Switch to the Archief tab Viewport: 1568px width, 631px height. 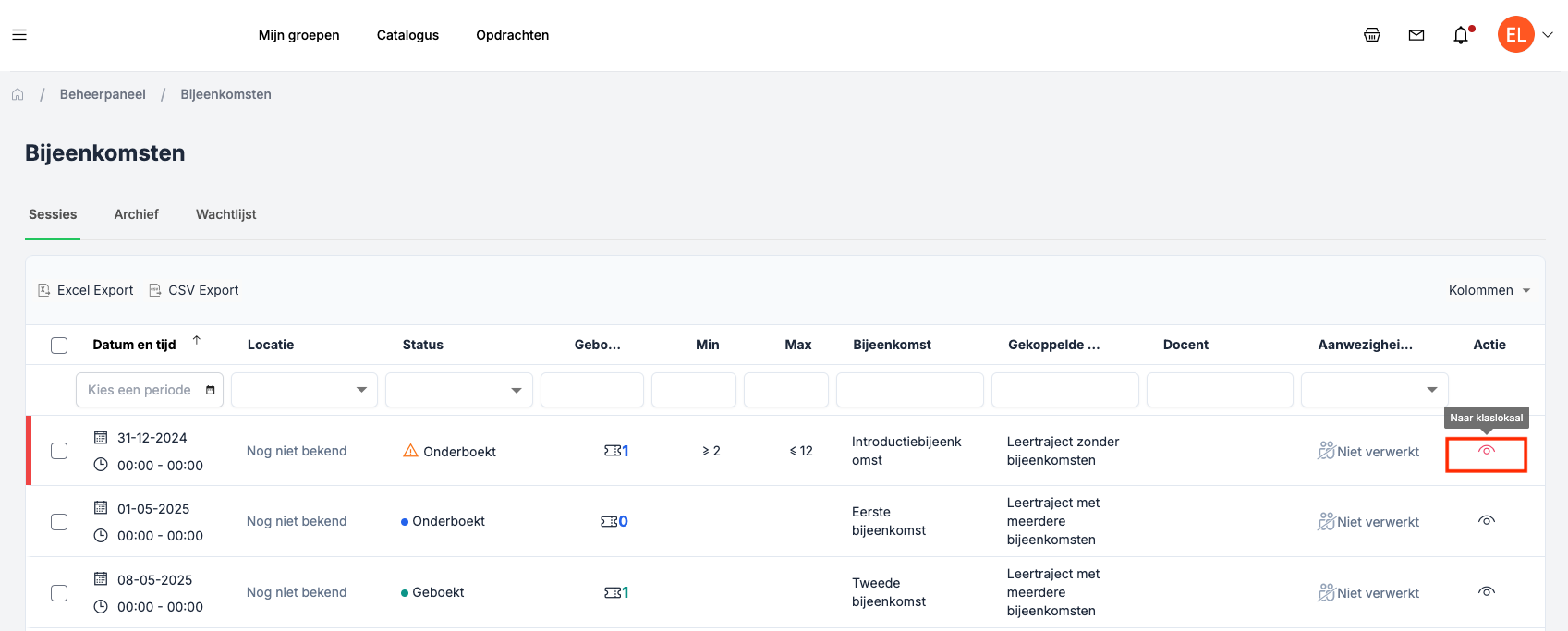(136, 214)
